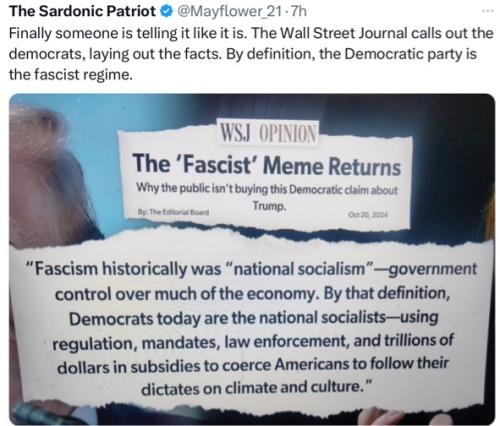Open the 7h timestamp permalink
Screen dimensions: 500x426
[298, 12]
